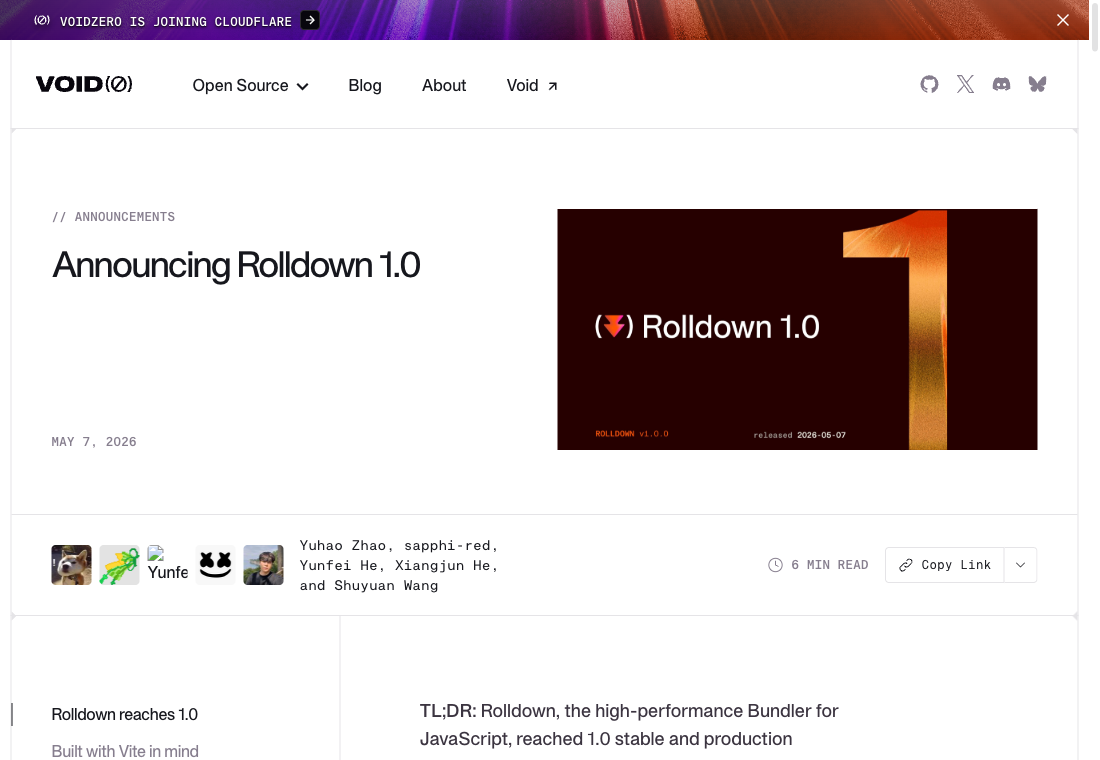Click the arrow button in announcement banner

click(310, 20)
